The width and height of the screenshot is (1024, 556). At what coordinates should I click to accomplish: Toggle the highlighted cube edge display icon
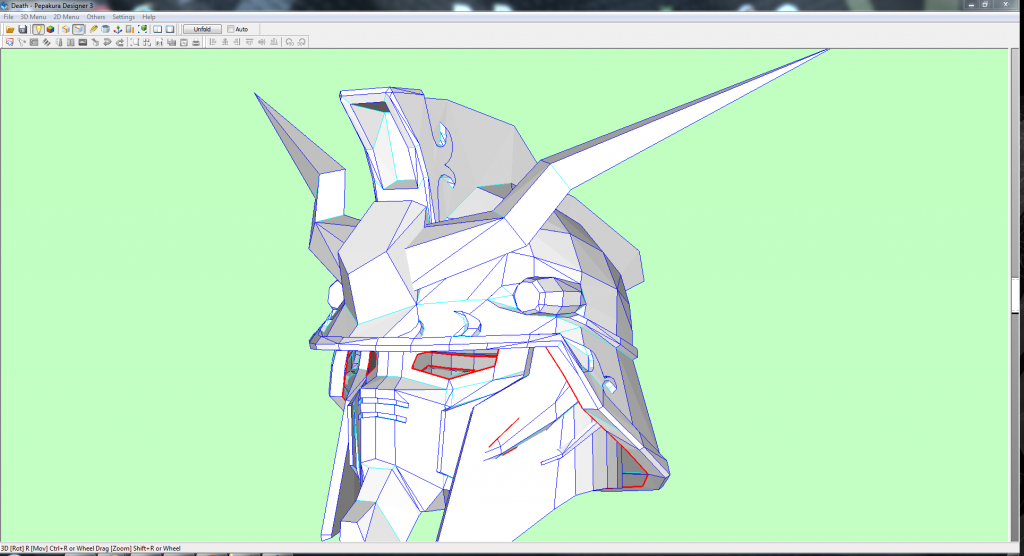click(x=78, y=29)
